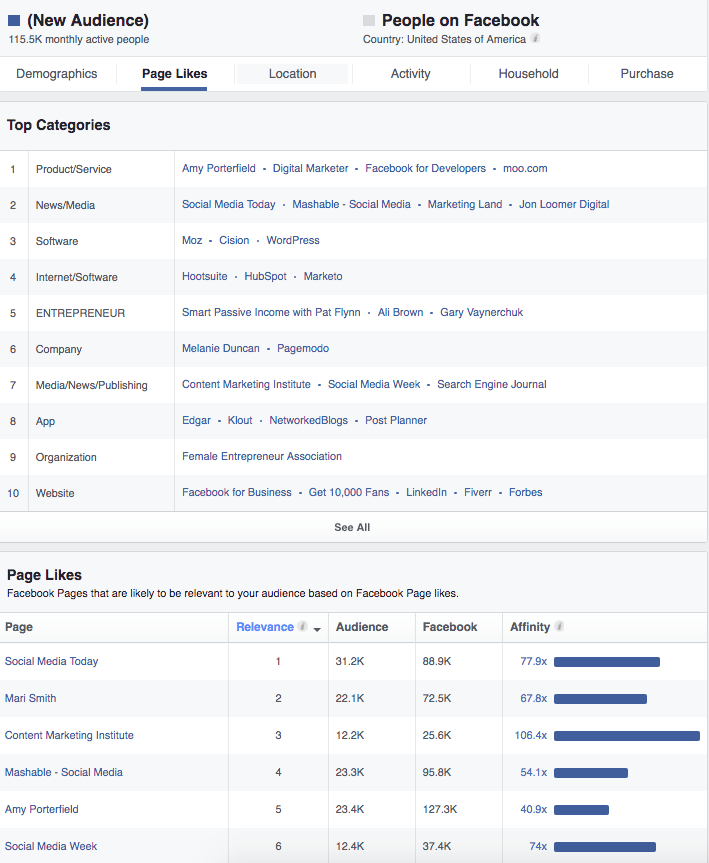The image size is (709, 863).
Task: Open Content Marketing Institute in Page Likes table
Action: [69, 735]
